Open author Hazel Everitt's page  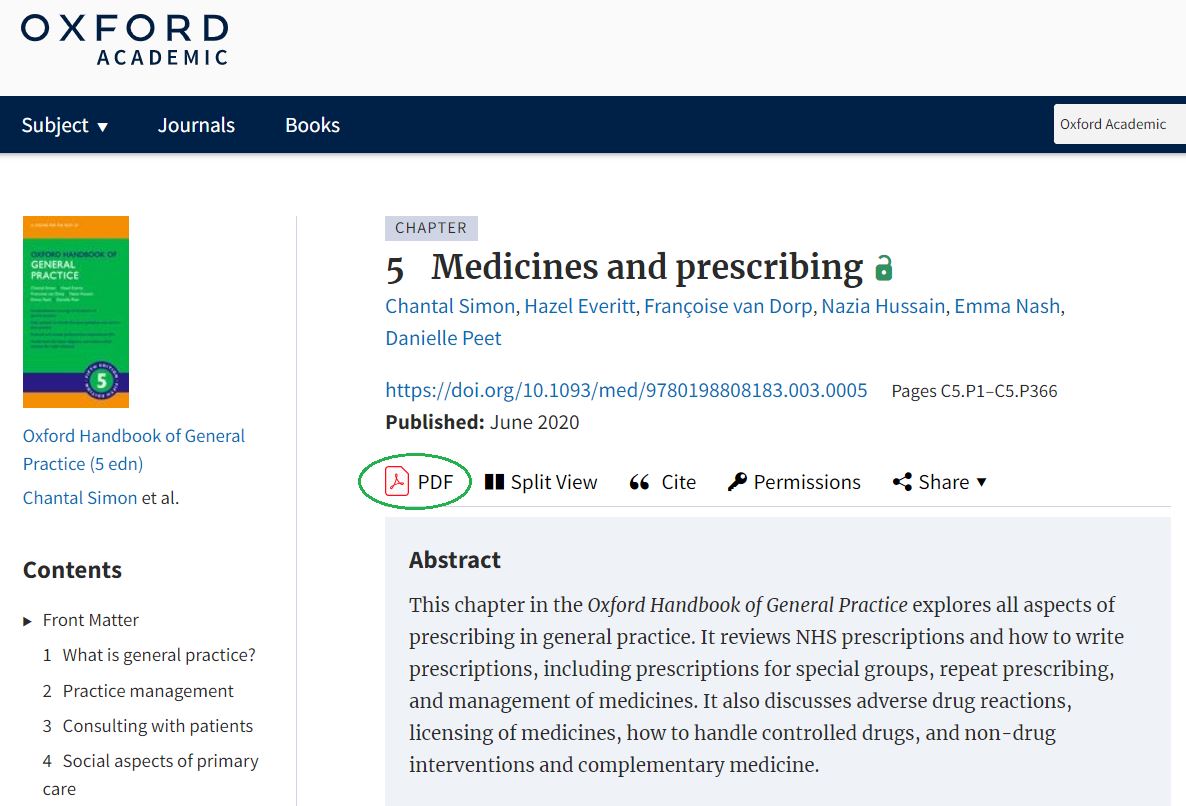tap(580, 306)
